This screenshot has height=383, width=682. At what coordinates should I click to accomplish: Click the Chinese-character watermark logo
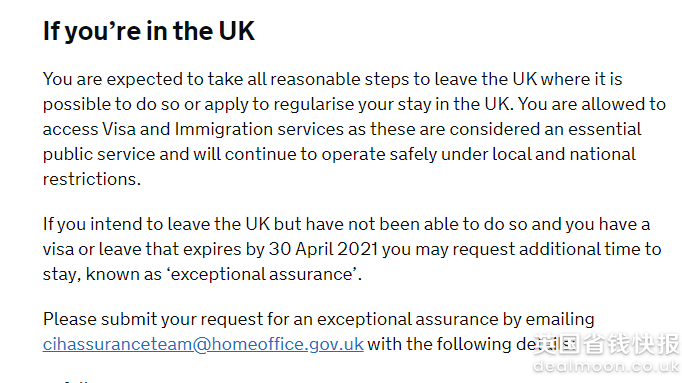click(x=606, y=344)
